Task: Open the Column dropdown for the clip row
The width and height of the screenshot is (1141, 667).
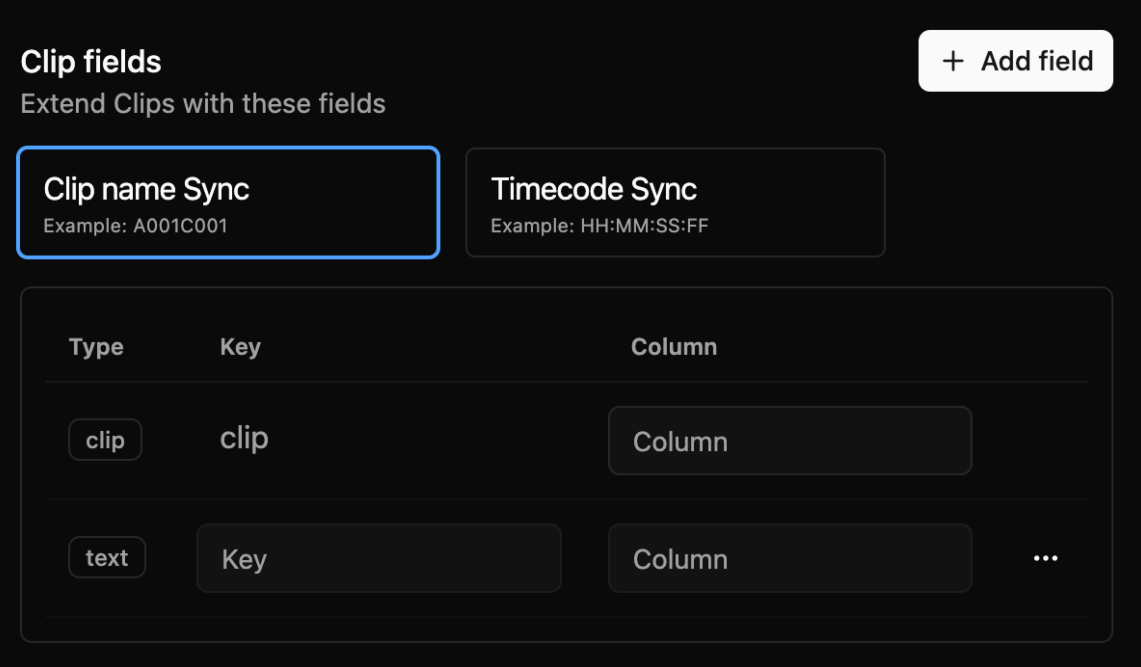Action: (790, 440)
